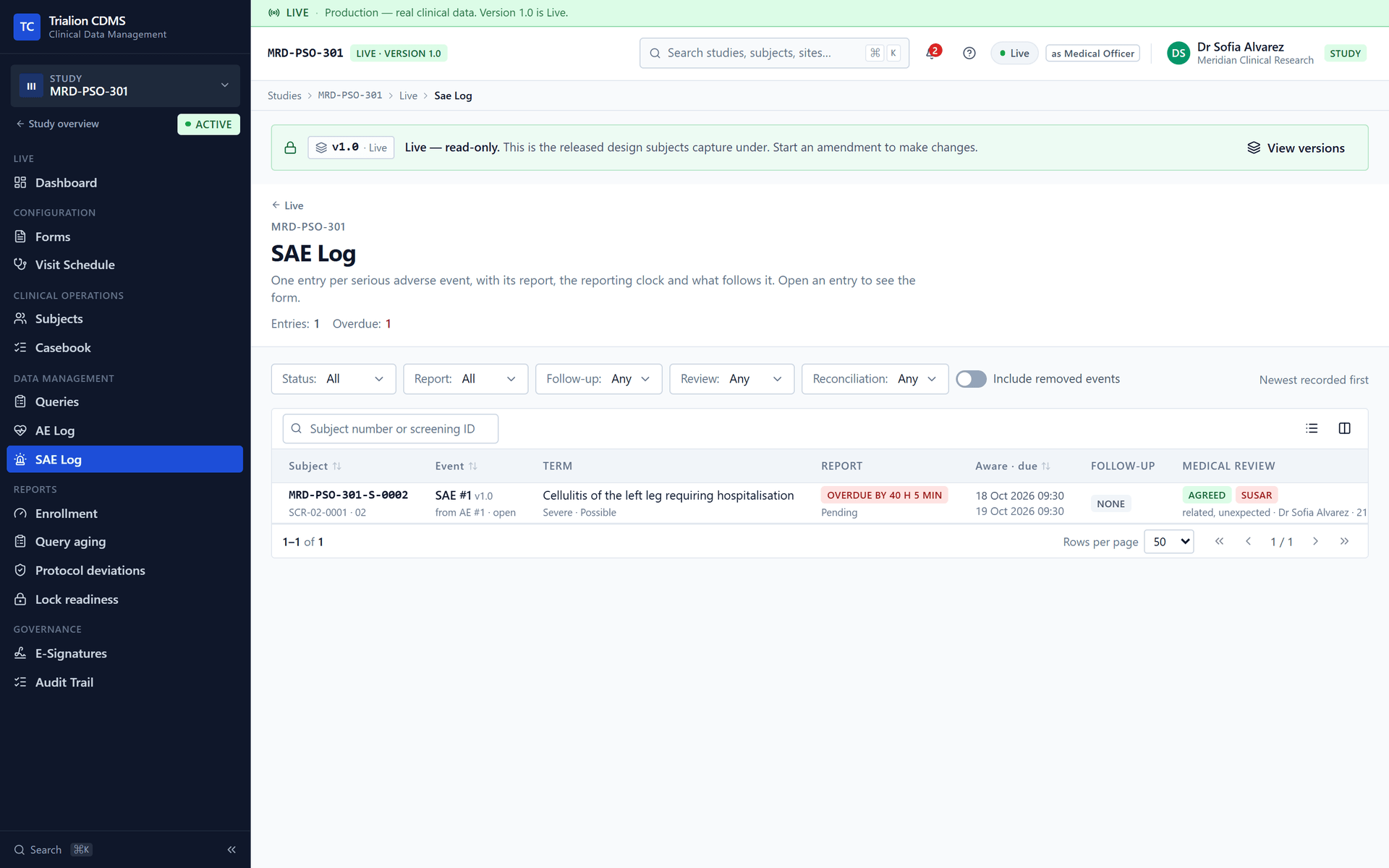This screenshot has width=1389, height=868.
Task: Open the Follow-up filter dropdown
Action: point(599,379)
